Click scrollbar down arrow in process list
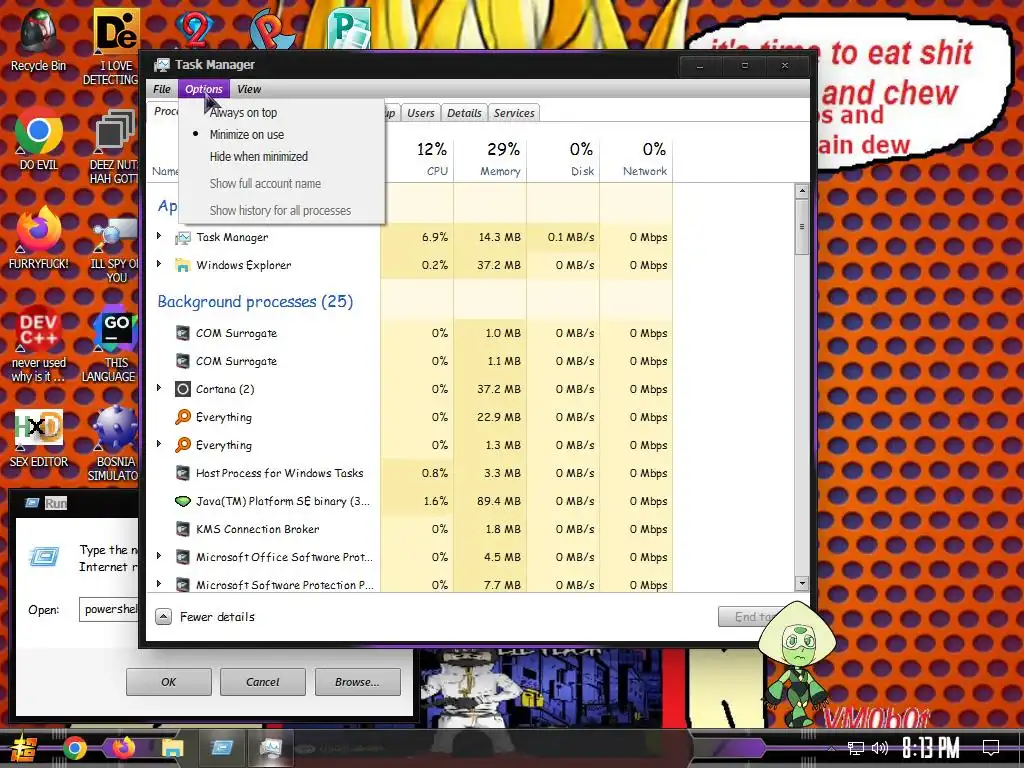1024x768 pixels. [802, 583]
